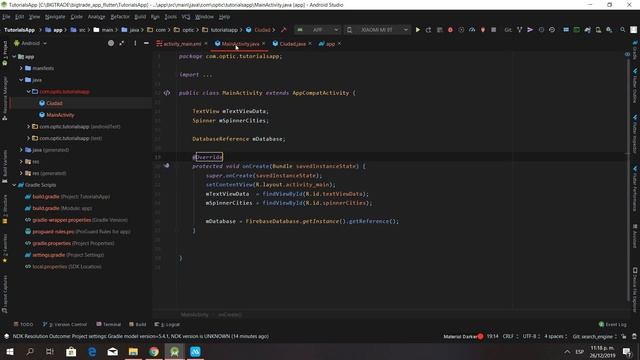This screenshot has width=640, height=360.
Task: Open the Navigate menu
Action: point(55,17)
